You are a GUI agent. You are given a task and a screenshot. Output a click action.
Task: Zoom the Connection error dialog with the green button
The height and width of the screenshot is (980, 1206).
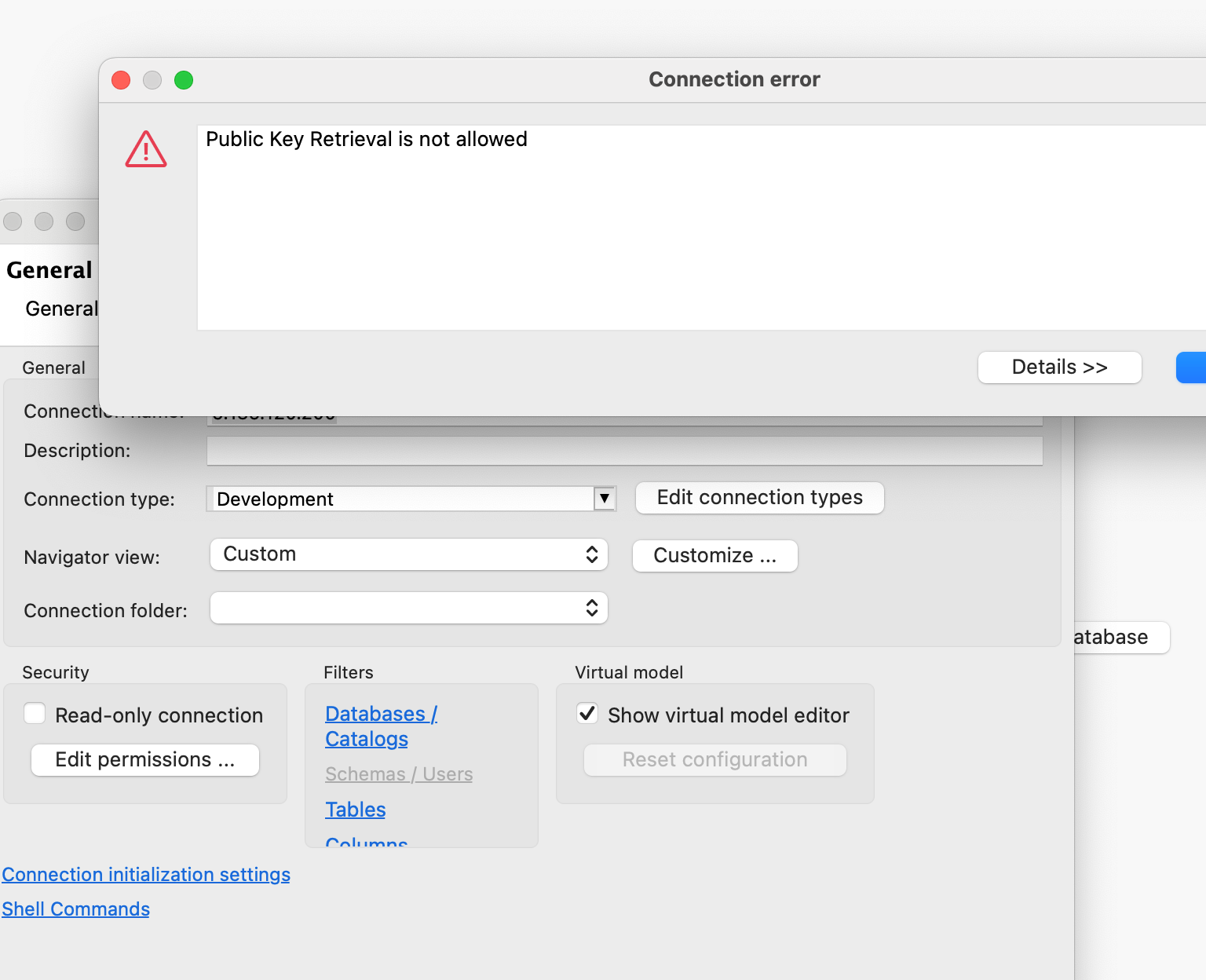coord(184,80)
